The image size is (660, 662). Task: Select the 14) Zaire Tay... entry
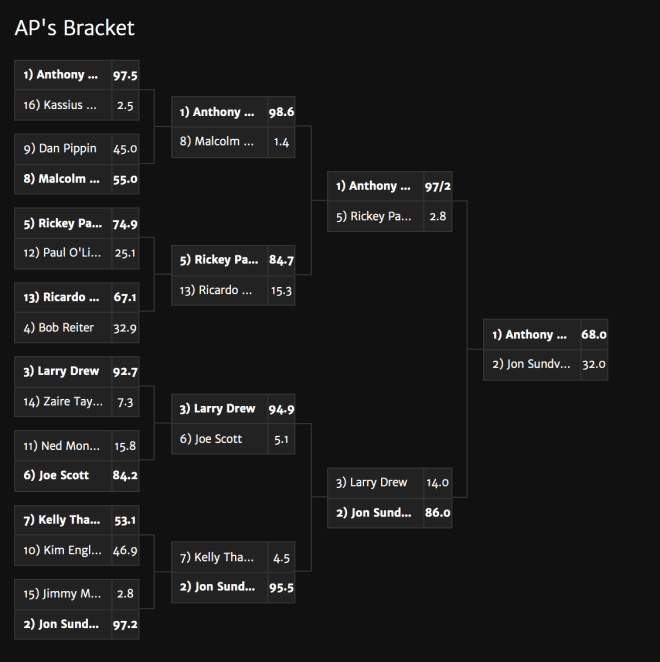point(77,402)
